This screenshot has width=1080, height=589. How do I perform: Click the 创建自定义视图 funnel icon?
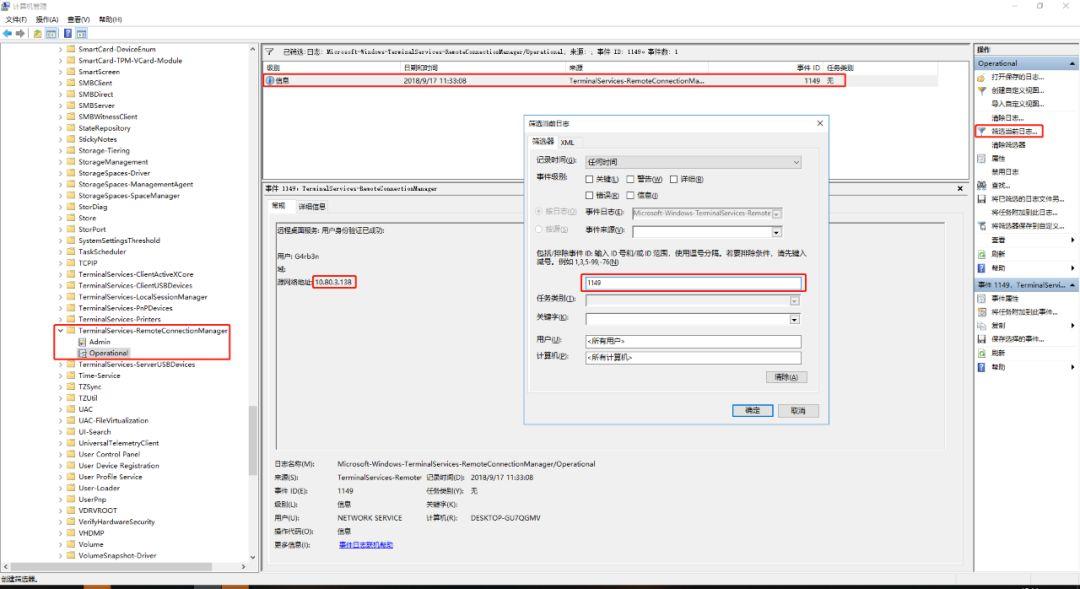[982, 90]
